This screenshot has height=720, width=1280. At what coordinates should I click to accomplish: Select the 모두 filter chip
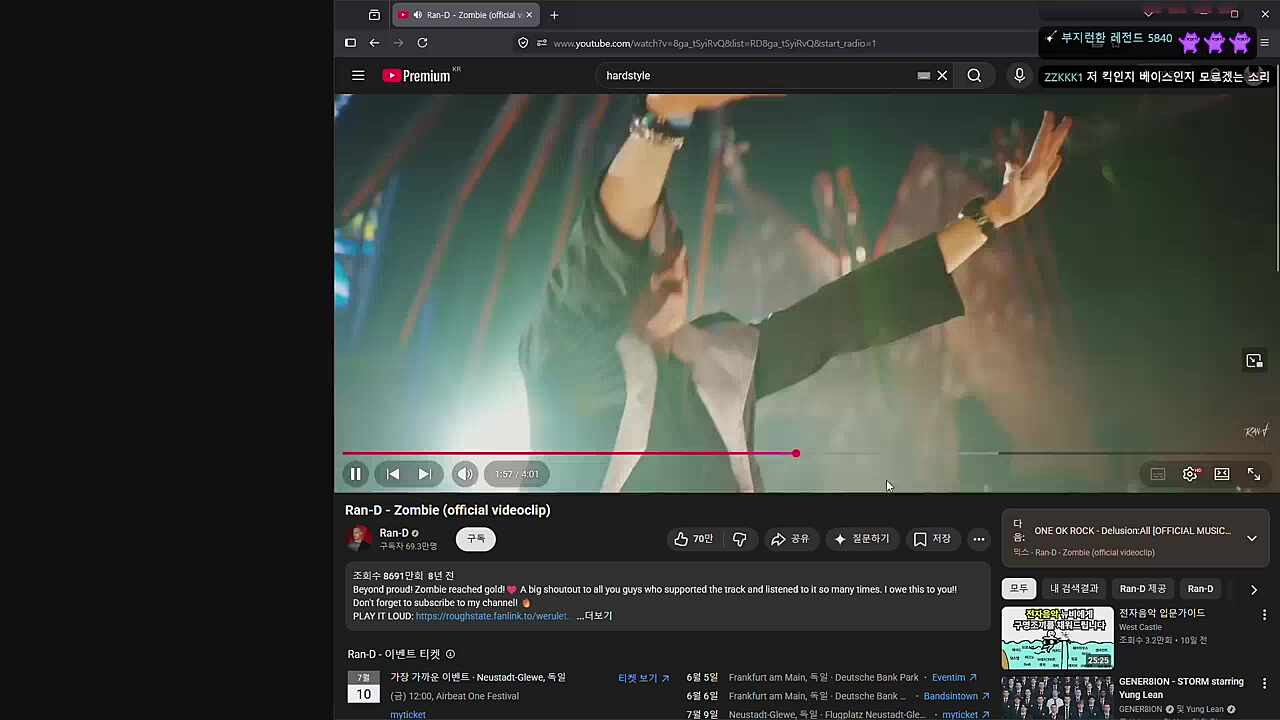pyautogui.click(x=1018, y=589)
